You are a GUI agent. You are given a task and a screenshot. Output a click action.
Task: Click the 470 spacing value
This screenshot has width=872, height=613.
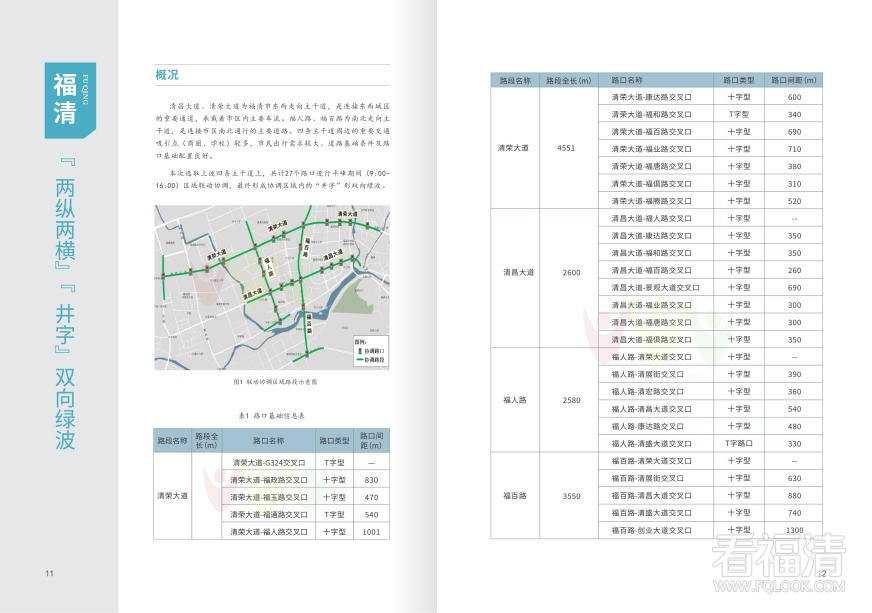[x=371, y=497]
